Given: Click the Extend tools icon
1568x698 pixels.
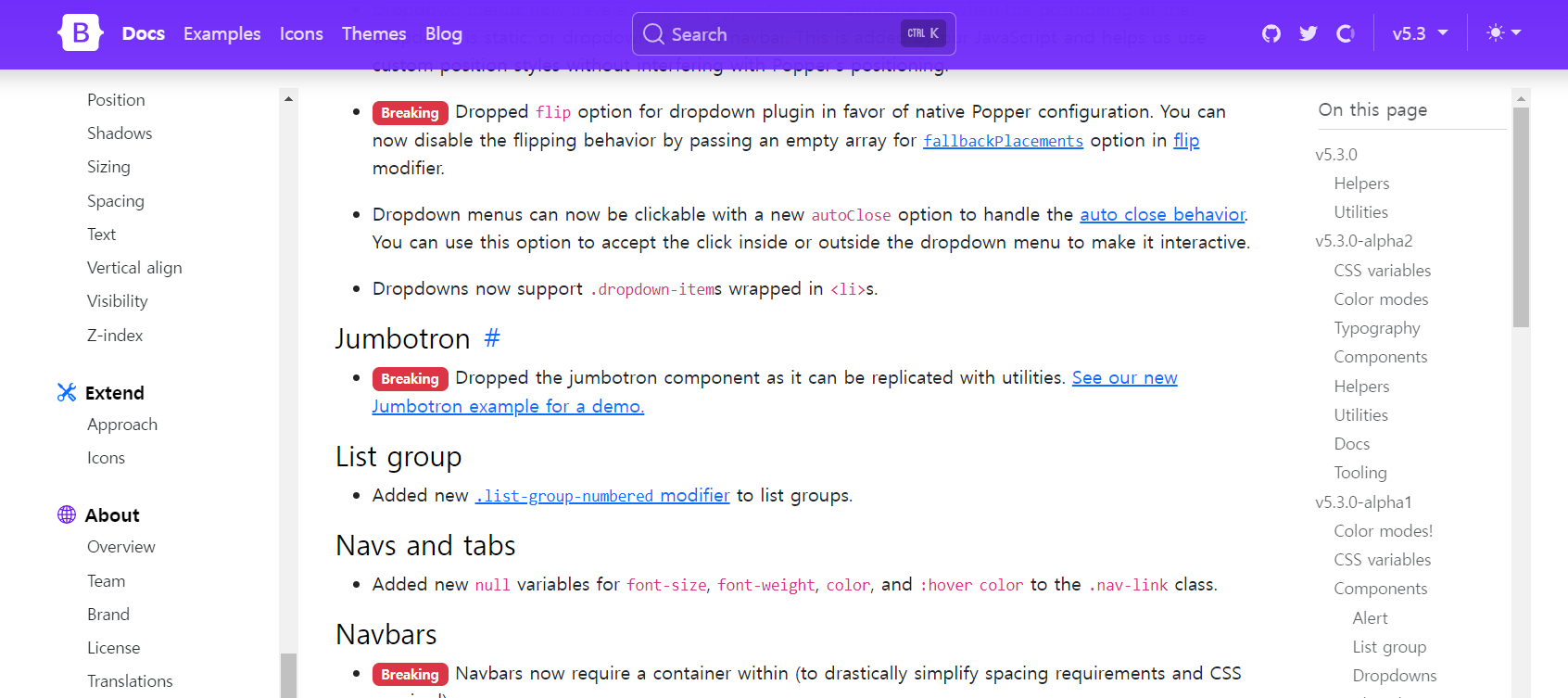Looking at the screenshot, I should pyautogui.click(x=67, y=392).
